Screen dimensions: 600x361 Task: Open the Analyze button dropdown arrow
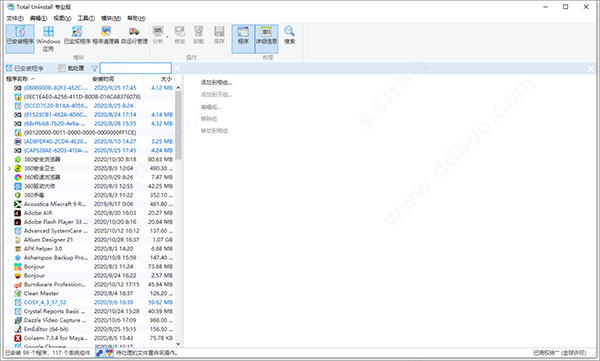167,37
